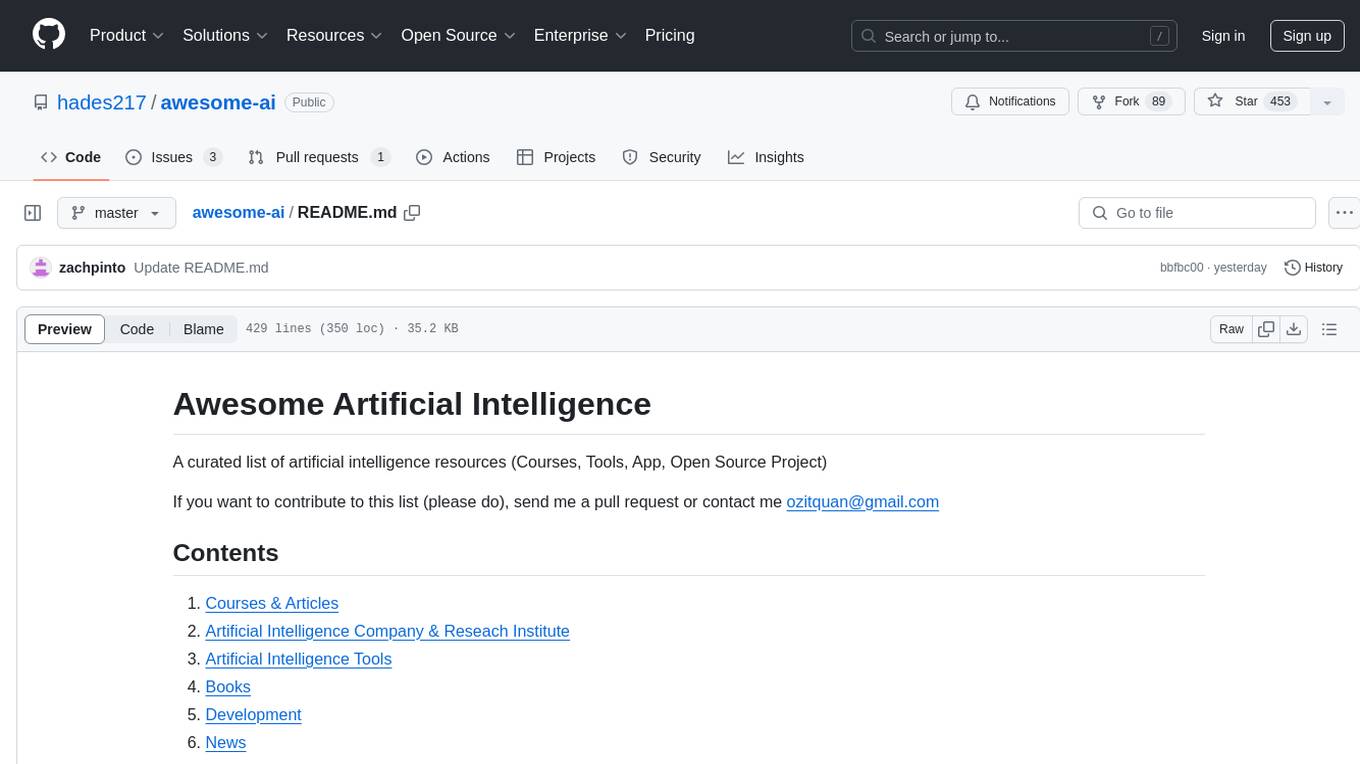Image resolution: width=1360 pixels, height=764 pixels.
Task: Switch to the Issues tab
Action: (x=173, y=157)
